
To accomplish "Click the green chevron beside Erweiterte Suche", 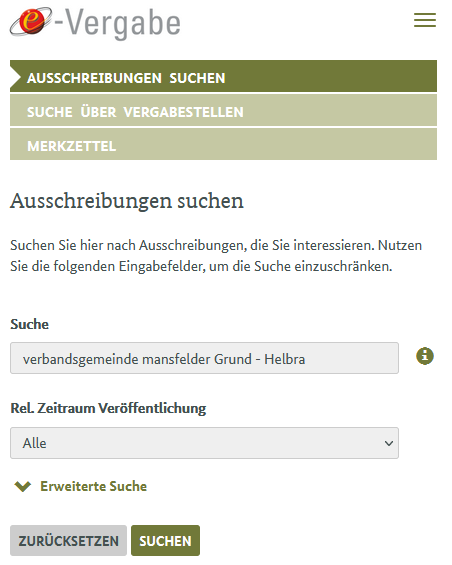I will [23, 486].
